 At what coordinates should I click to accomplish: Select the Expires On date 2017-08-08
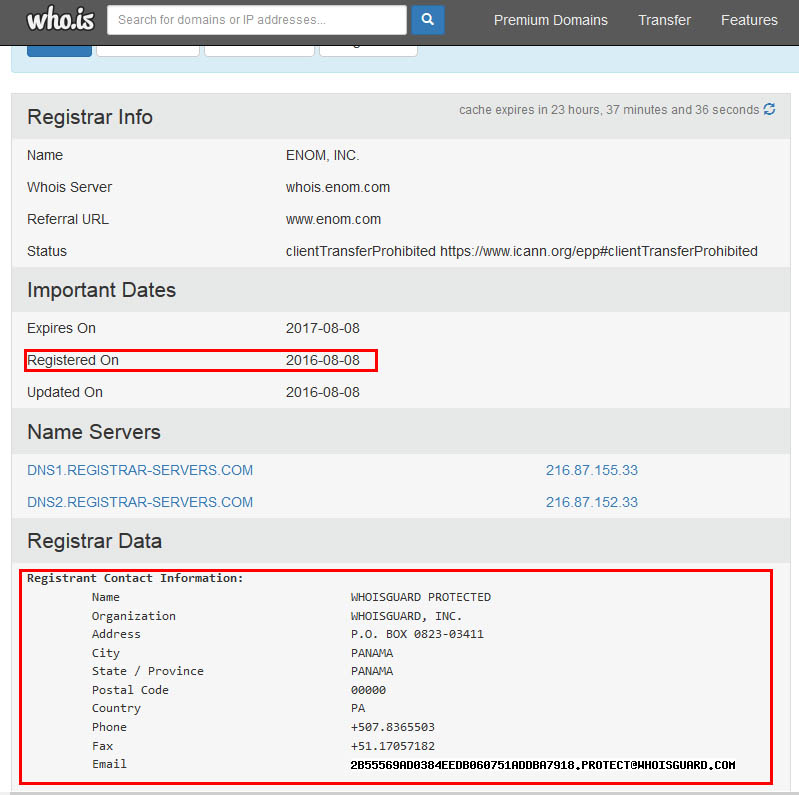pyautogui.click(x=323, y=328)
